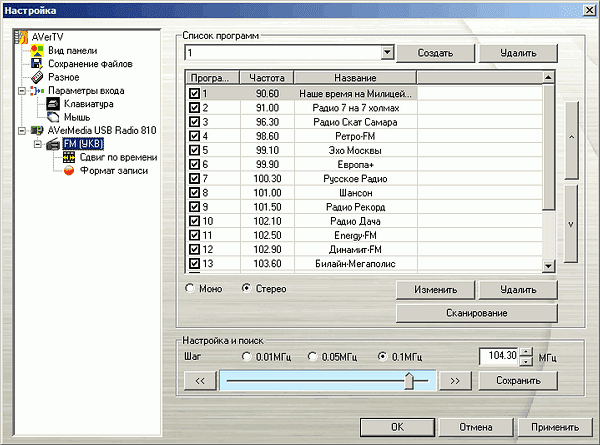Sort by the Название column header
The image size is (600, 445).
pyautogui.click(x=355, y=78)
